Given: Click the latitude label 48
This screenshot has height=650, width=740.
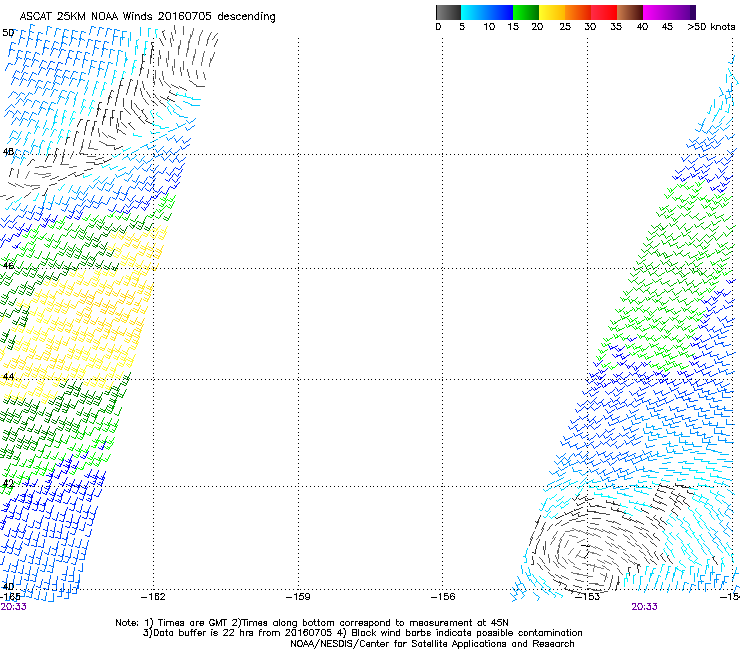Looking at the screenshot, I should click(x=8, y=152).
